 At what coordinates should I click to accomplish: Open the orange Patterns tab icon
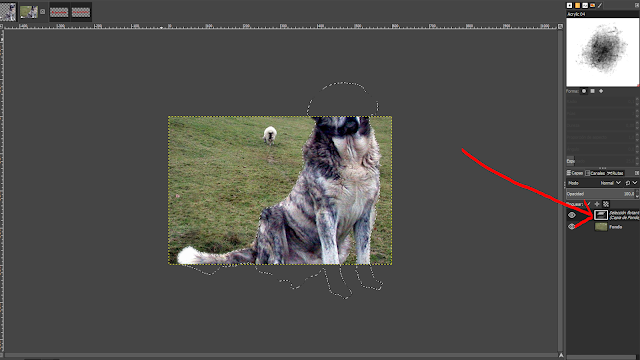577,5
